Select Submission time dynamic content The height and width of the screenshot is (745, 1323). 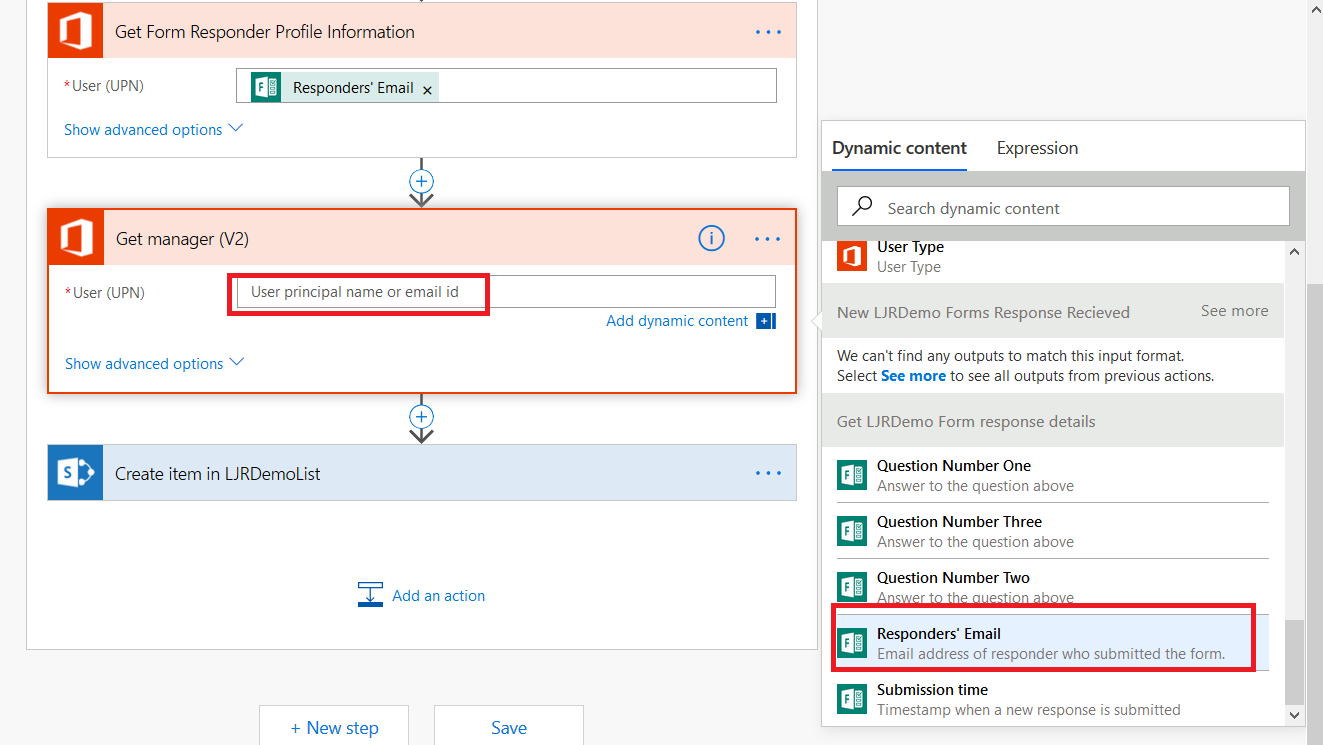point(1052,699)
